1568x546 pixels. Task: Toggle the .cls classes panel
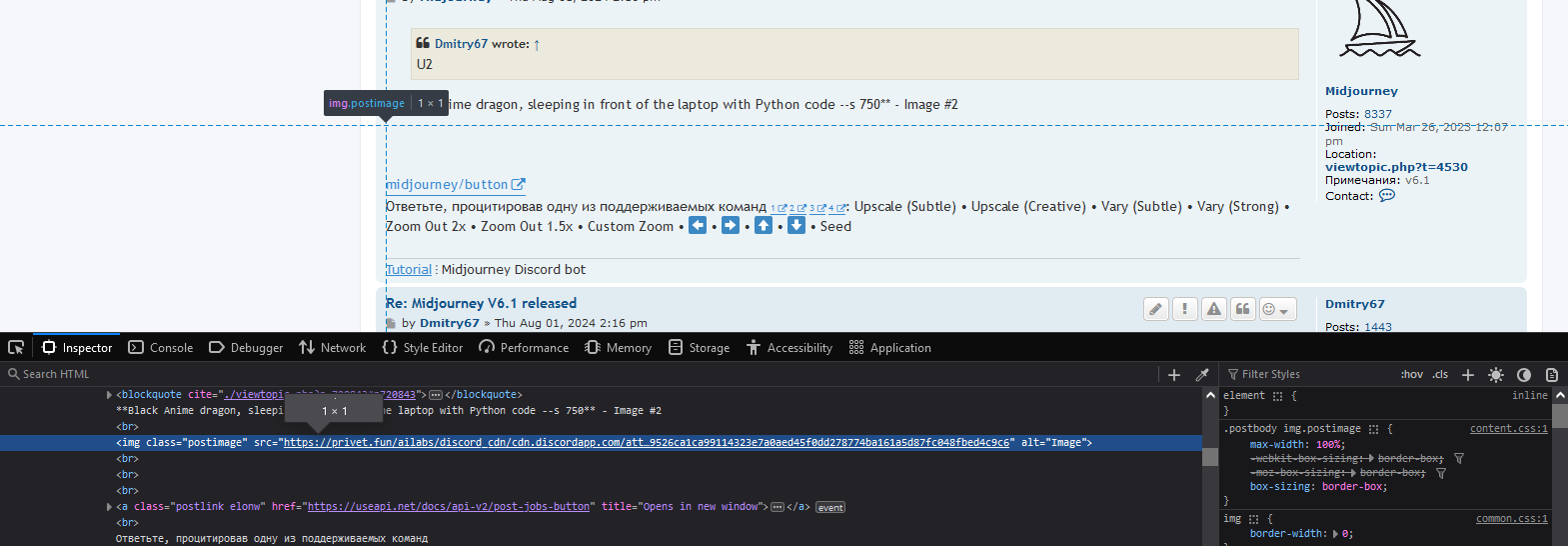(1440, 374)
